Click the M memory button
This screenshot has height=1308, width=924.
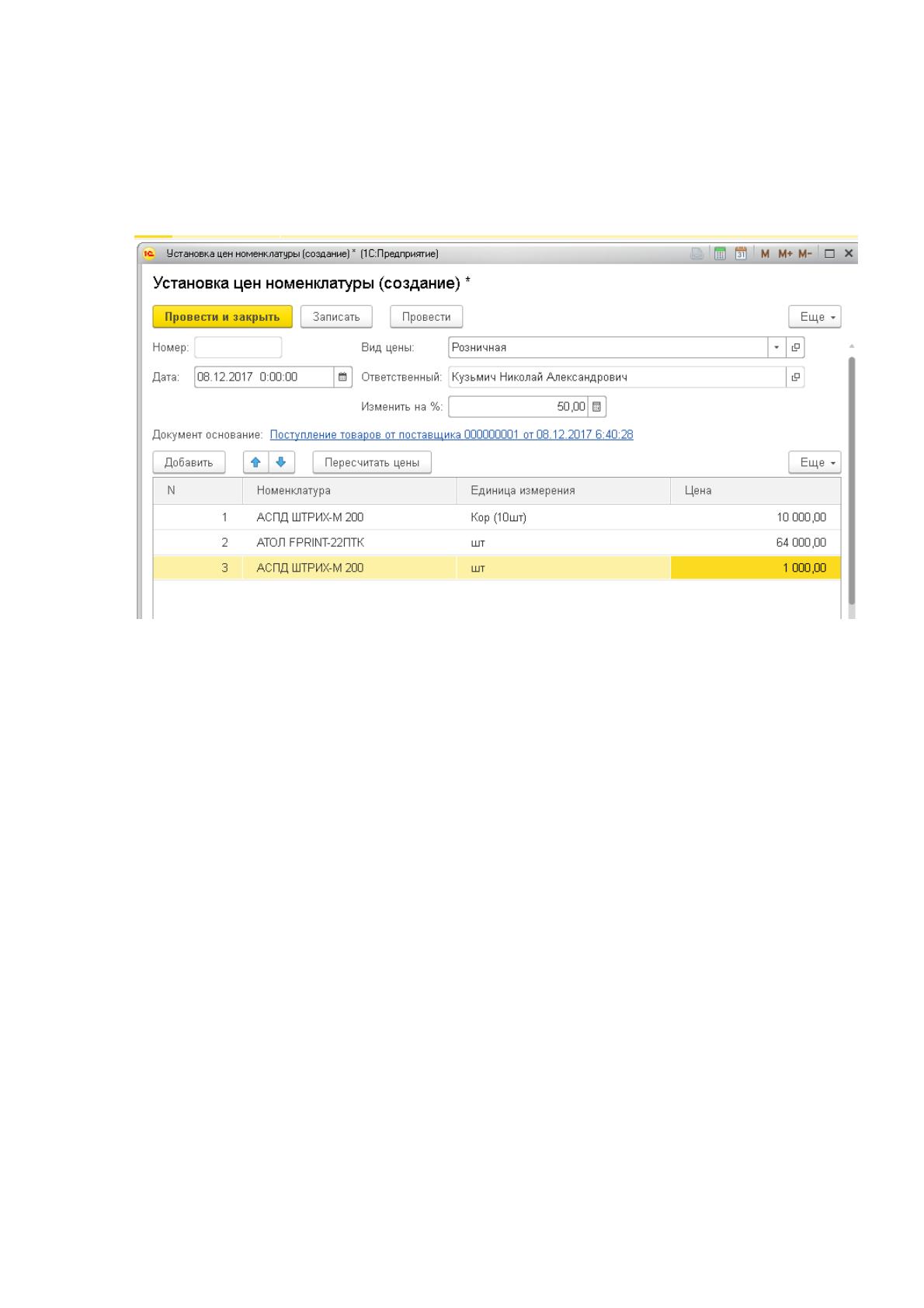click(x=766, y=254)
